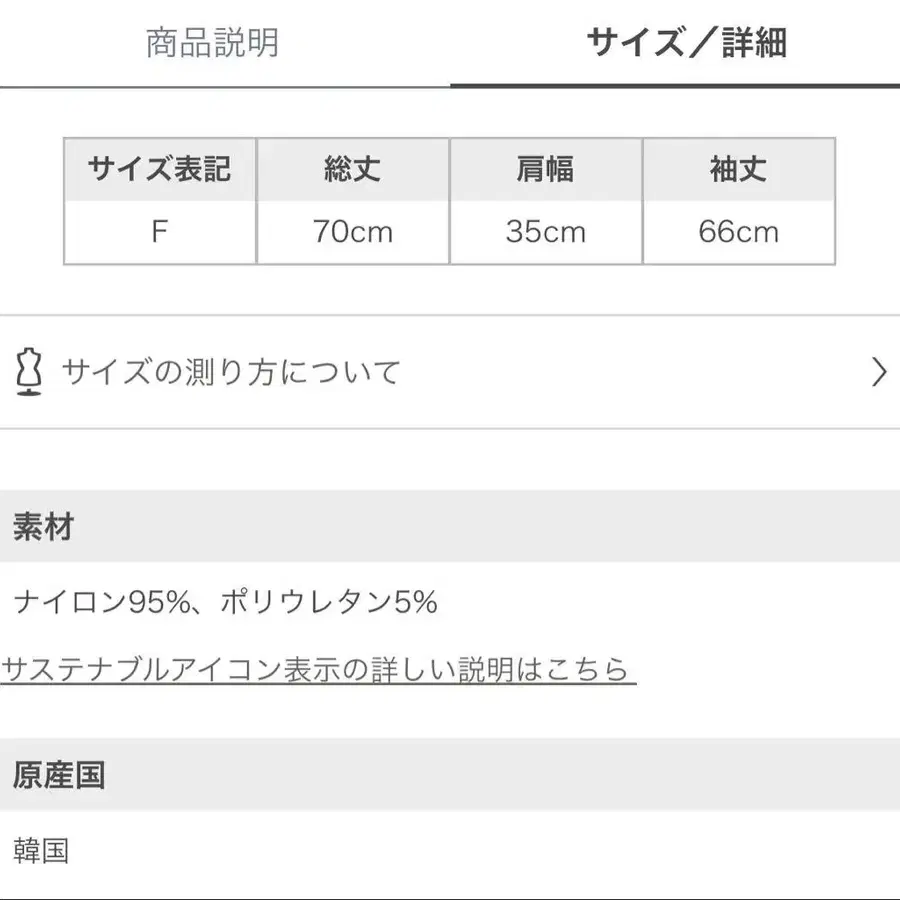900x900 pixels.
Task: Click the 袖丈 column header
Action: 738,170
